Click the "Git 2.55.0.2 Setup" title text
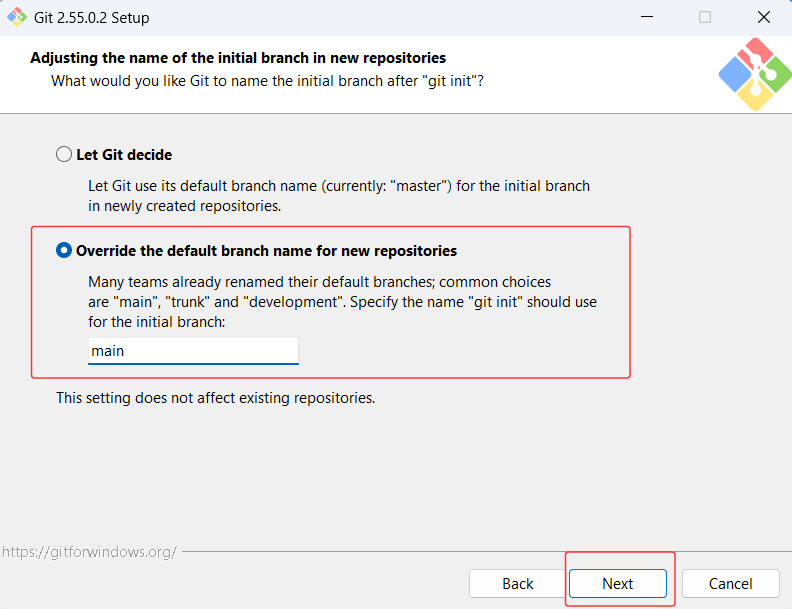 click(91, 18)
